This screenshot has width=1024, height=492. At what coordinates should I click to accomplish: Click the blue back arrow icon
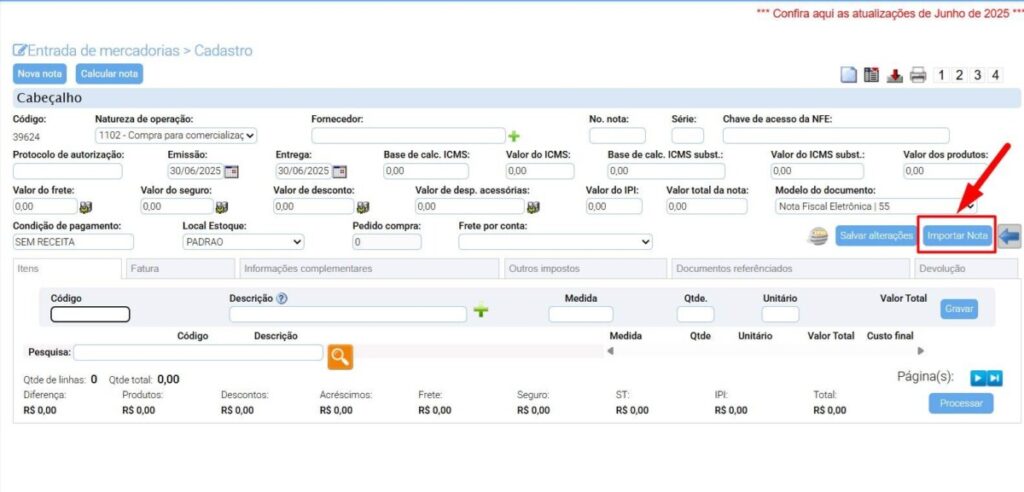coord(1010,236)
